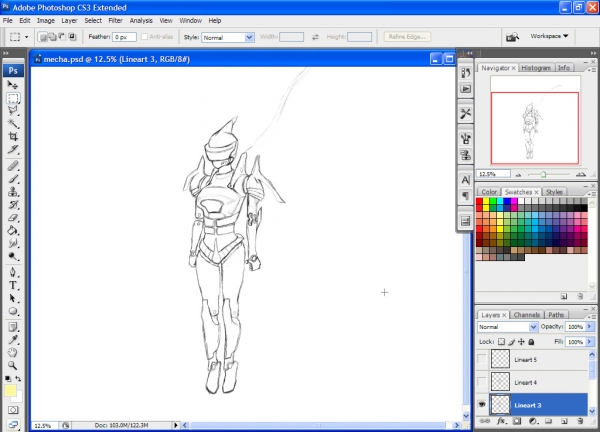Select the Crop tool

tap(13, 136)
